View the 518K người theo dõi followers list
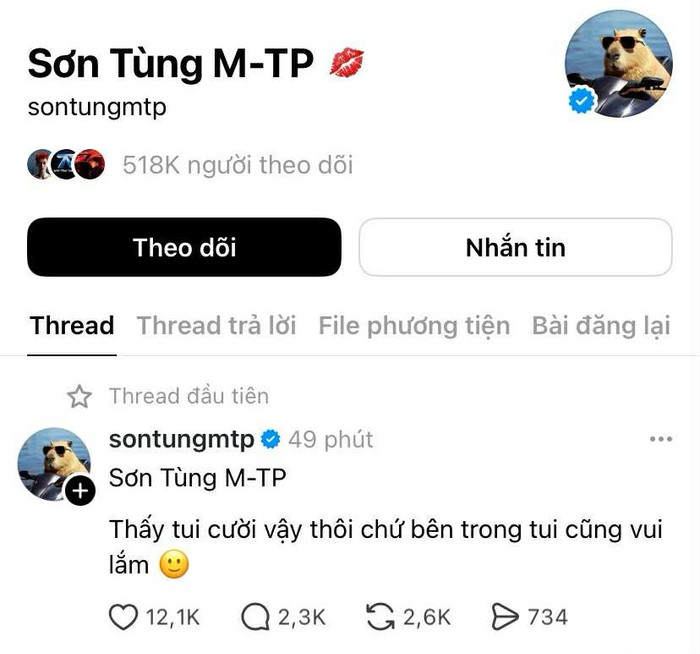 [238, 165]
